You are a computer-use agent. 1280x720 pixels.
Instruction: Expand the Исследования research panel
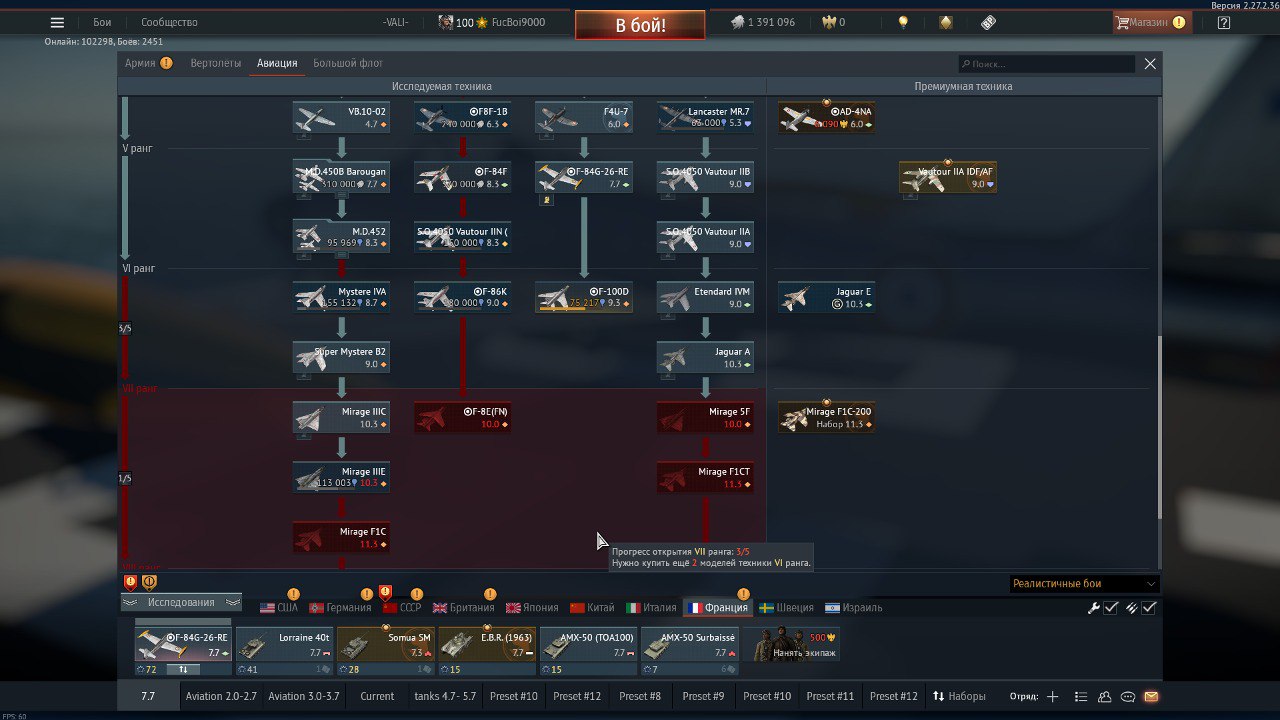coord(181,602)
